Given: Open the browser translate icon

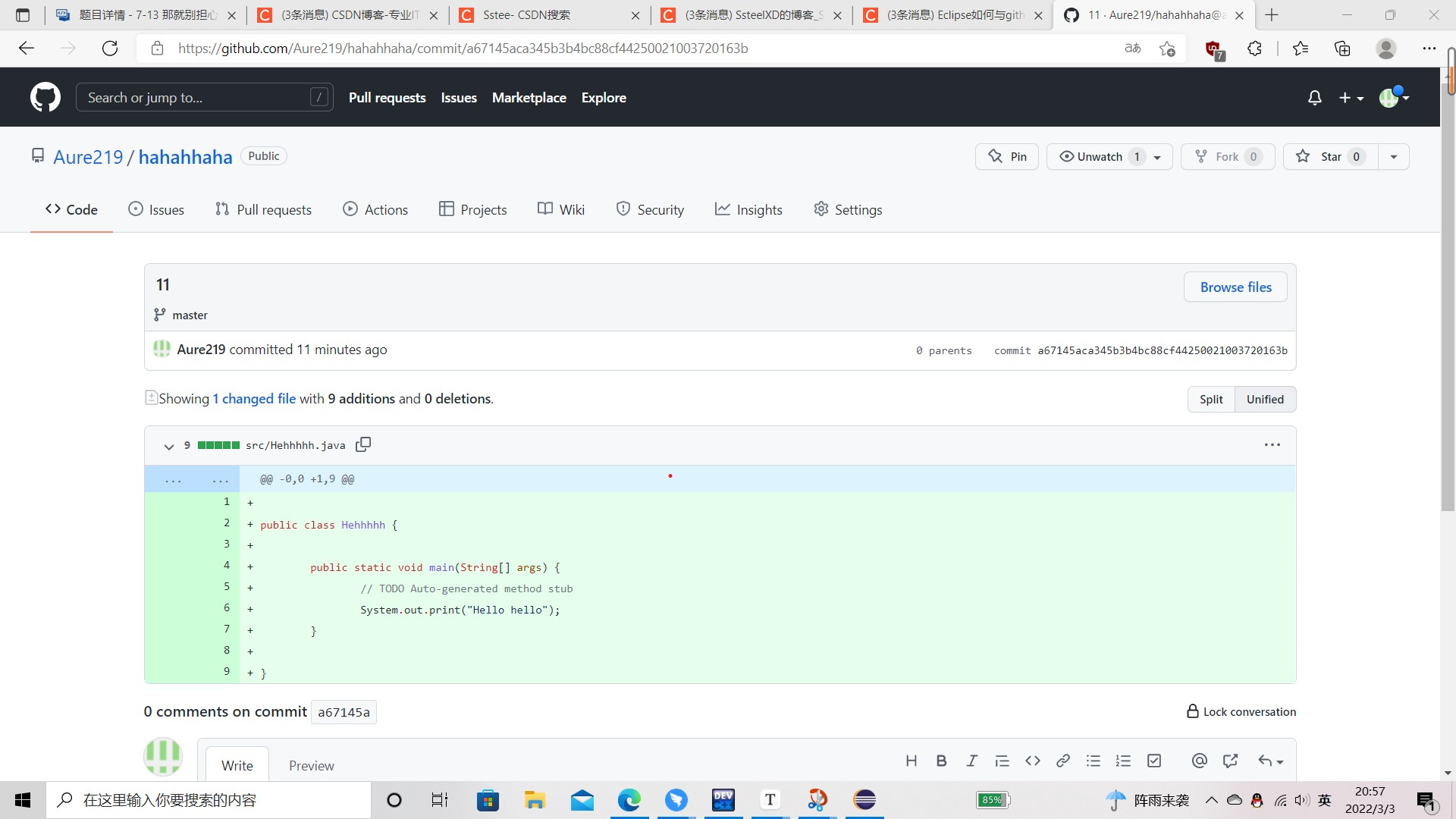Looking at the screenshot, I should click(1133, 49).
